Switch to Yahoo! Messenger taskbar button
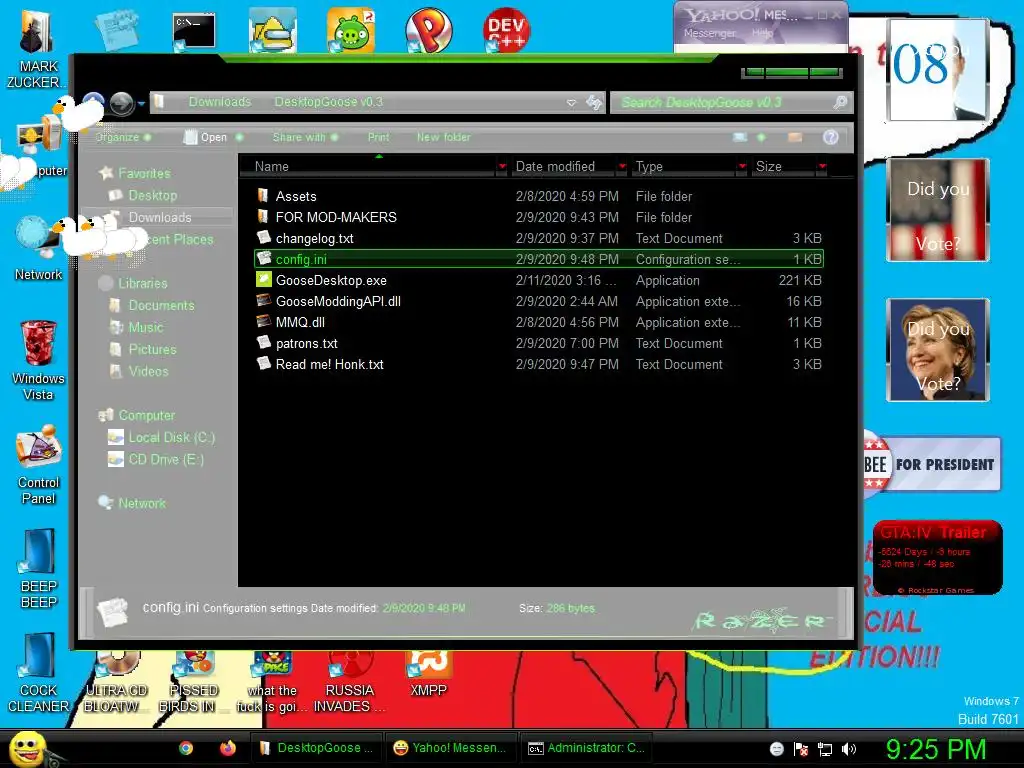This screenshot has height=768, width=1024. tap(451, 748)
